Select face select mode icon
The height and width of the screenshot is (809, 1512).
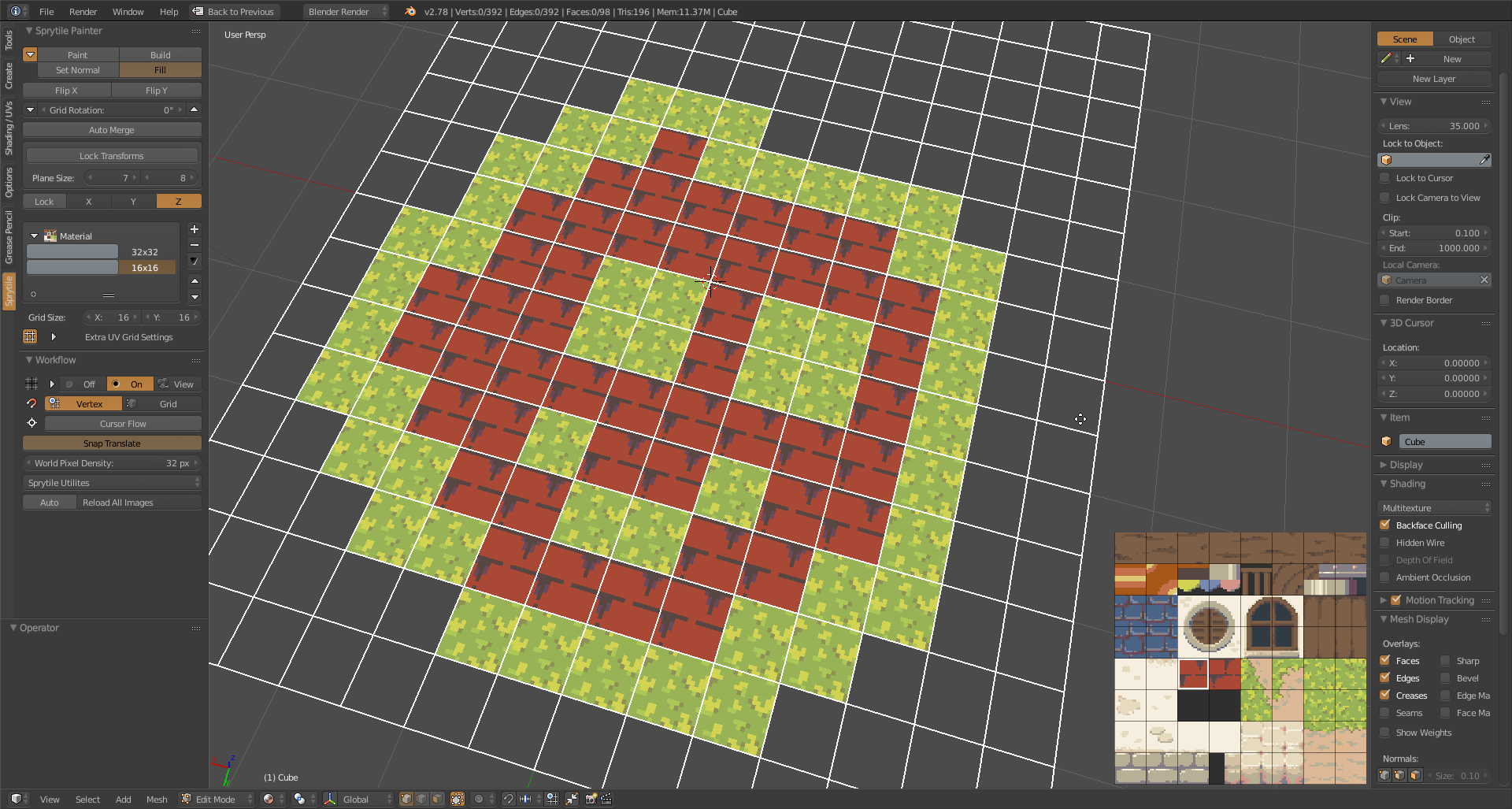[437, 799]
